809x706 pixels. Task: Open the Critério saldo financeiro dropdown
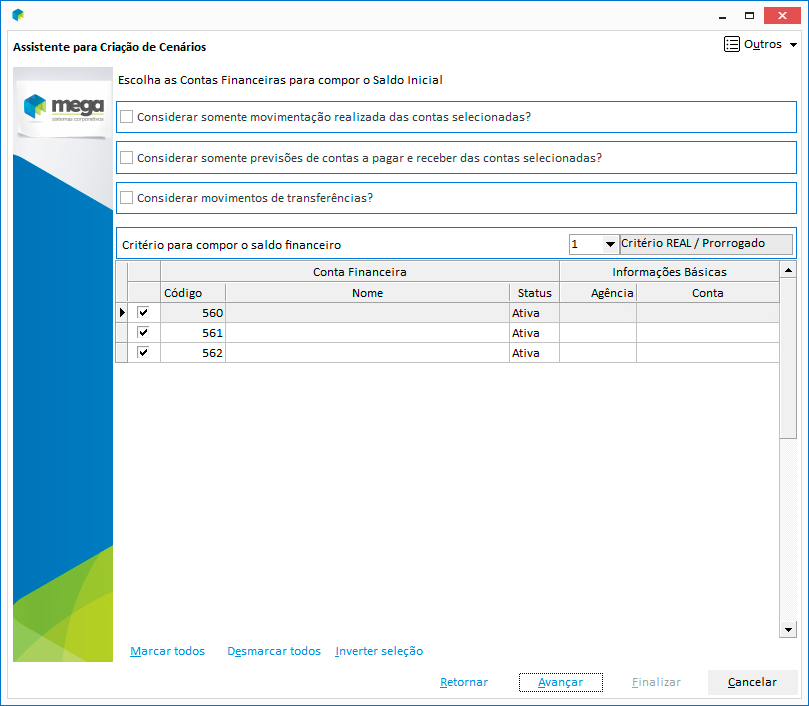(609, 244)
